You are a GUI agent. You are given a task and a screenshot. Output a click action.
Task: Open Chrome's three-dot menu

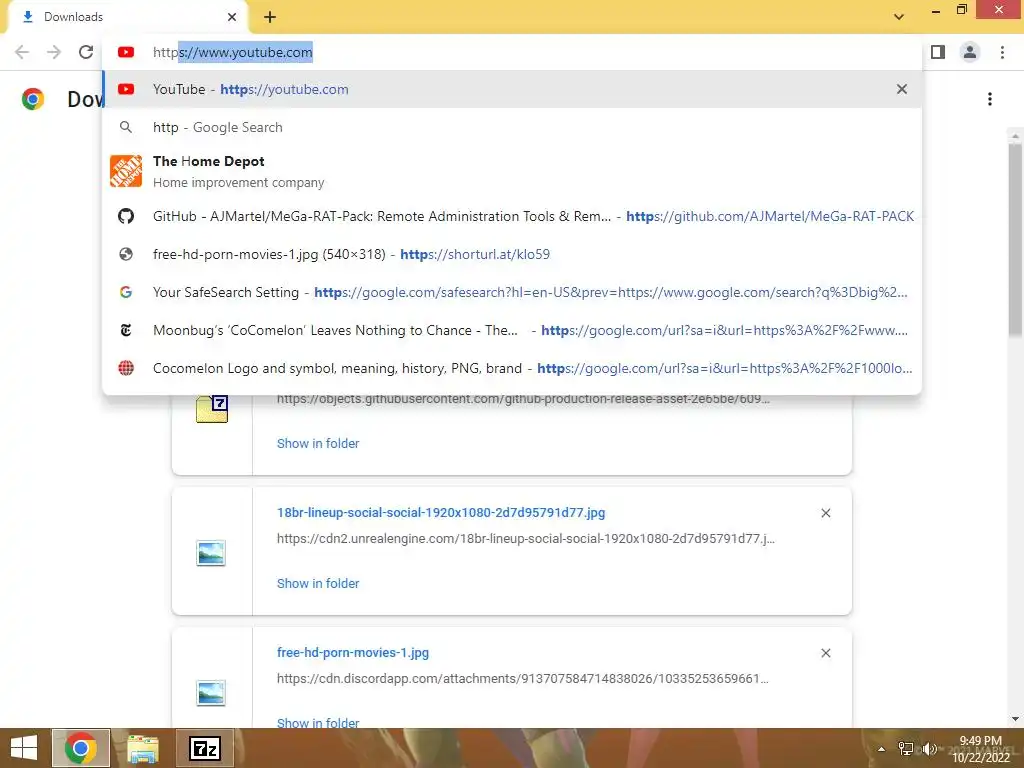[1002, 52]
